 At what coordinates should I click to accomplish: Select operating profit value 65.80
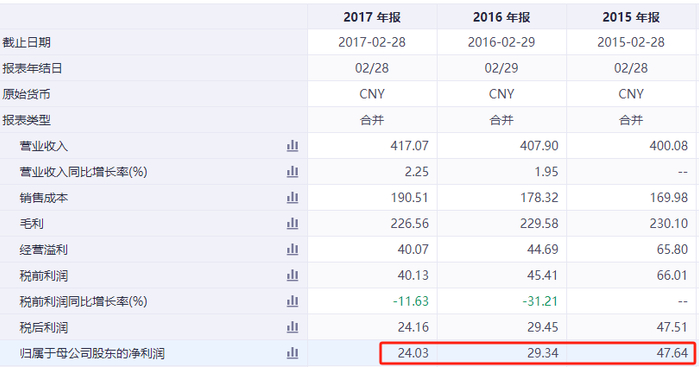coord(672,249)
